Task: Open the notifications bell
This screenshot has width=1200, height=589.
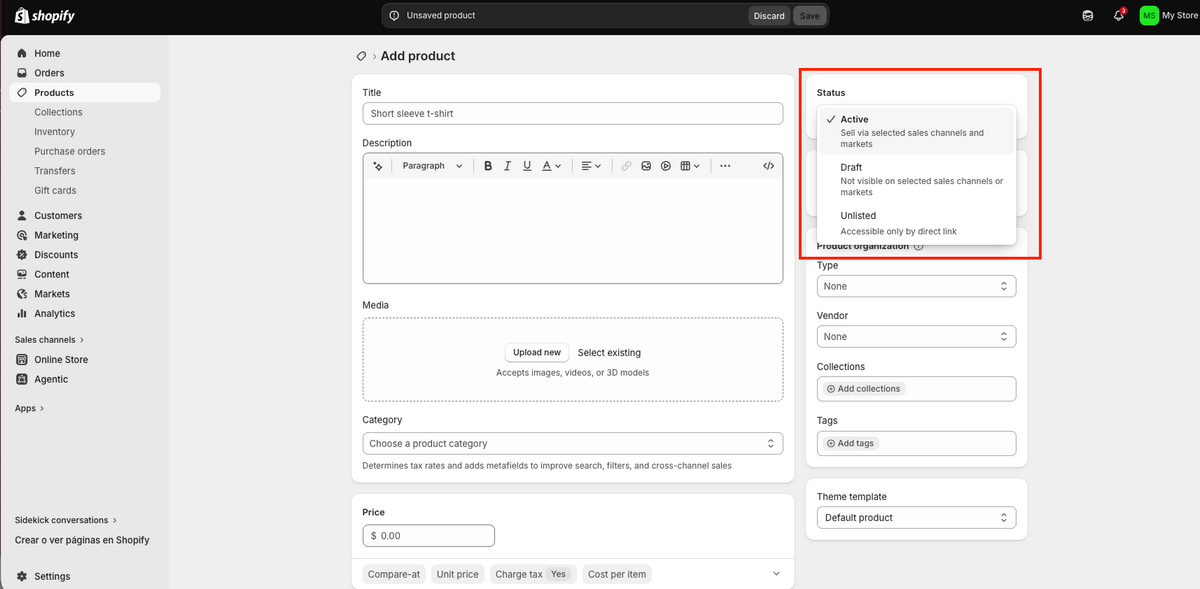Action: tap(1119, 16)
